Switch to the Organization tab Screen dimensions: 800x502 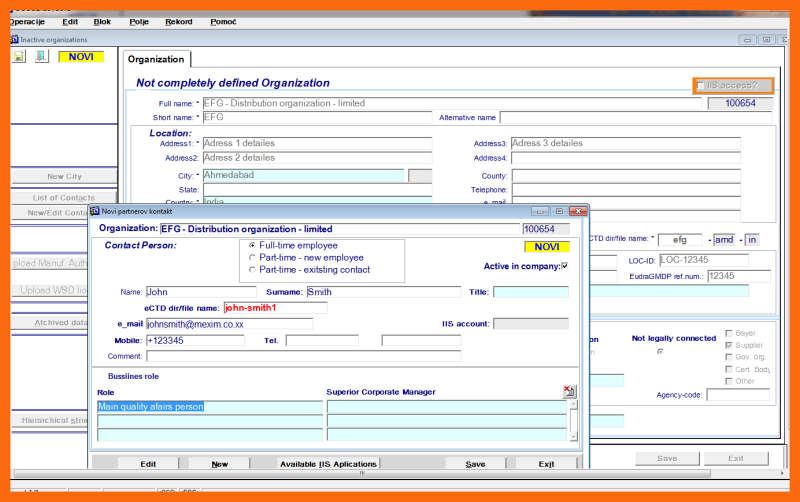(156, 60)
